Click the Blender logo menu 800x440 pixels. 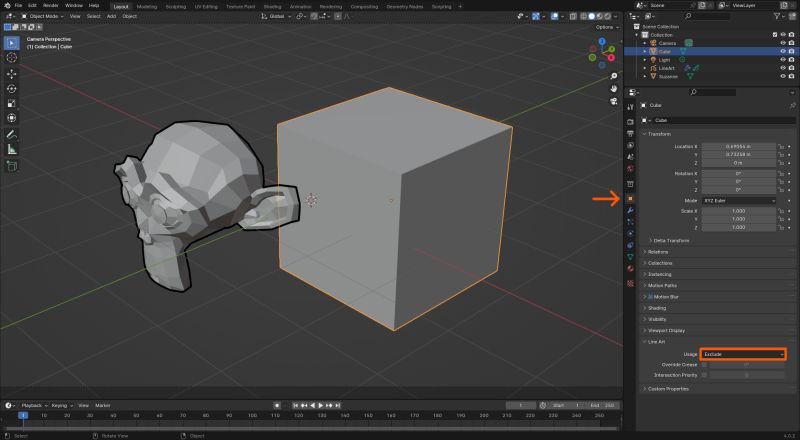click(x=7, y=6)
